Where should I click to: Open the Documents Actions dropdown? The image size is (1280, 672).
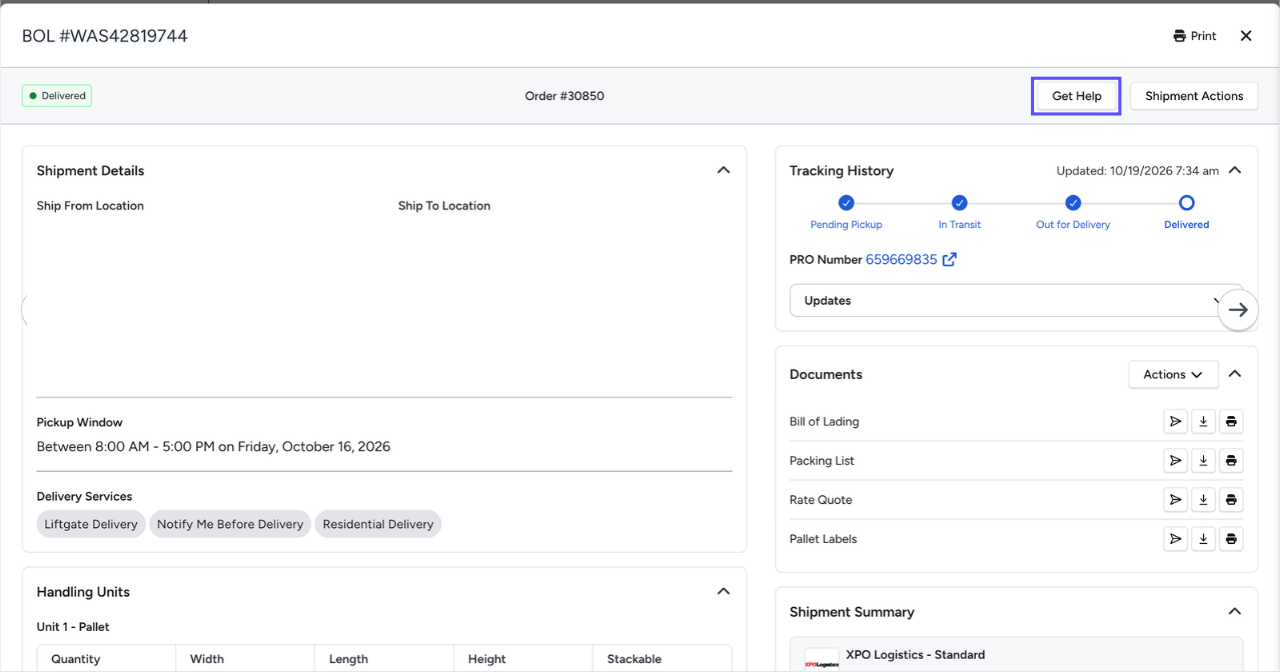tap(1174, 375)
